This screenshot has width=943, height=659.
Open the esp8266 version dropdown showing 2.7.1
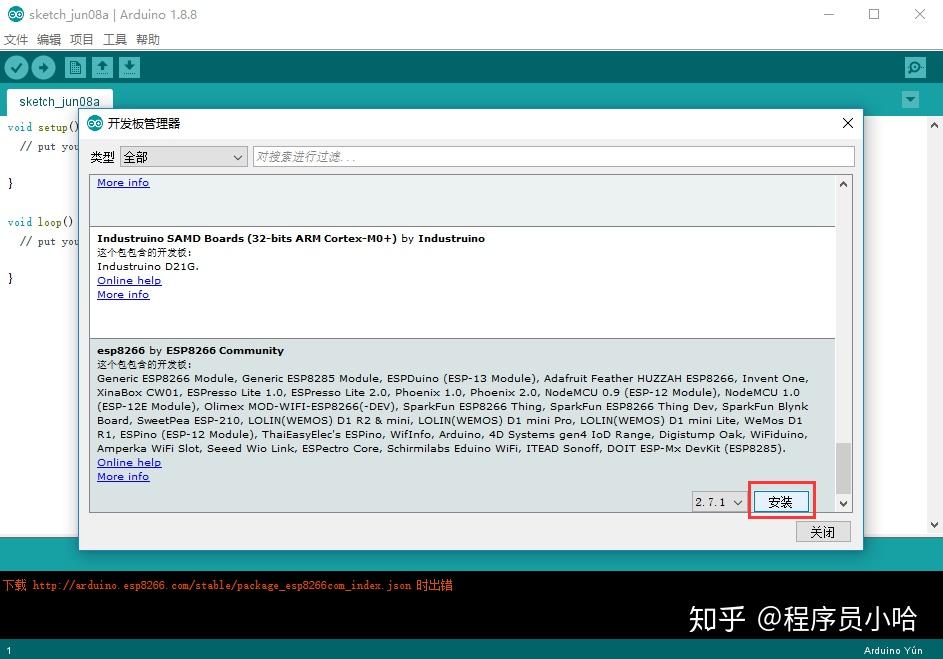pyautogui.click(x=717, y=502)
